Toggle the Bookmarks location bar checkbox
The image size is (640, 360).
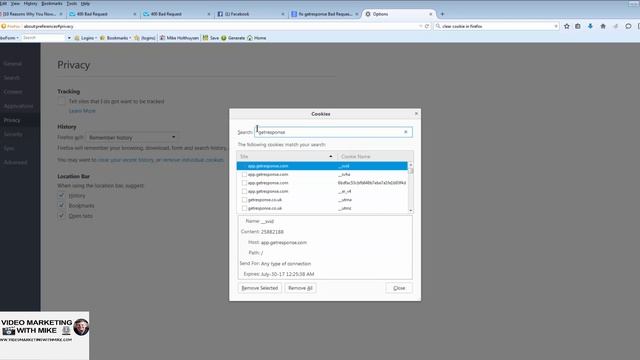(x=61, y=205)
